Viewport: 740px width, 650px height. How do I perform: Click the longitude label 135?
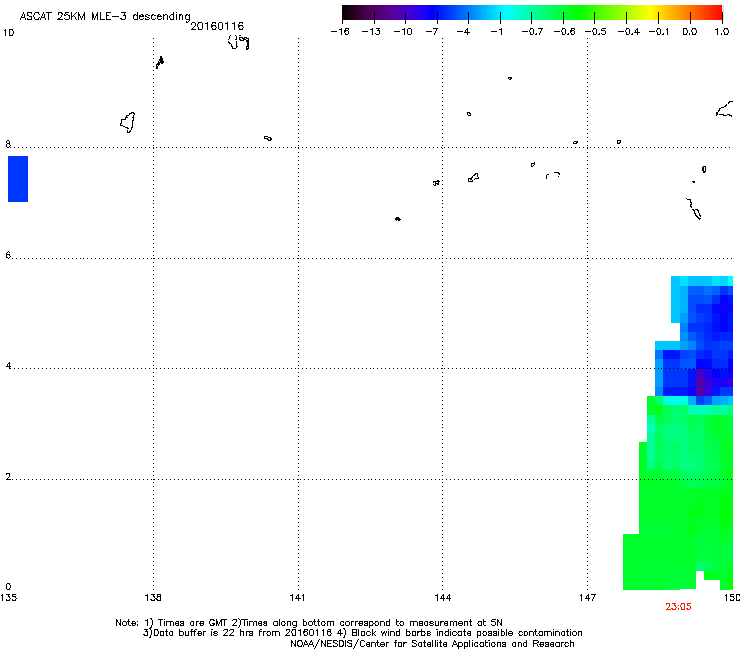[x=8, y=598]
